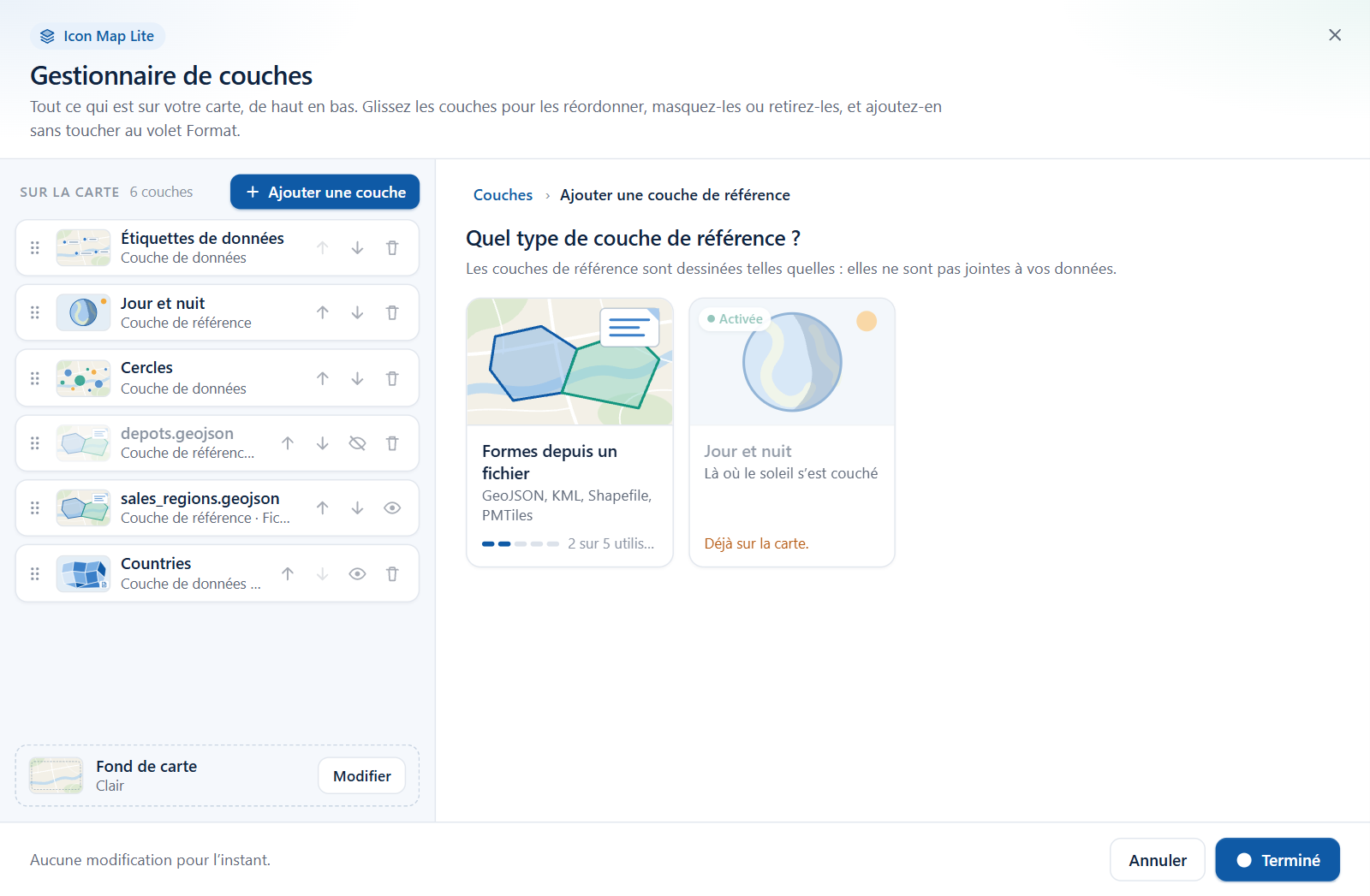Image resolution: width=1370 pixels, height=896 pixels.
Task: Click Aucune modification pour l'instant status
Action: click(x=150, y=860)
